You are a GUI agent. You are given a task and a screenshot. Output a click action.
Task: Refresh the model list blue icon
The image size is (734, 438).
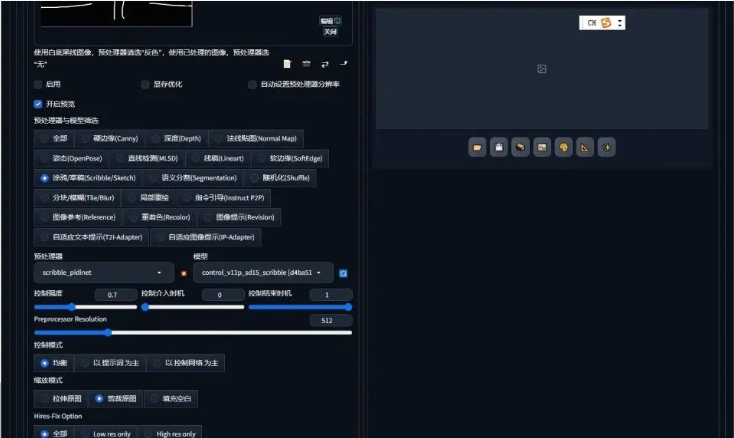tap(343, 273)
